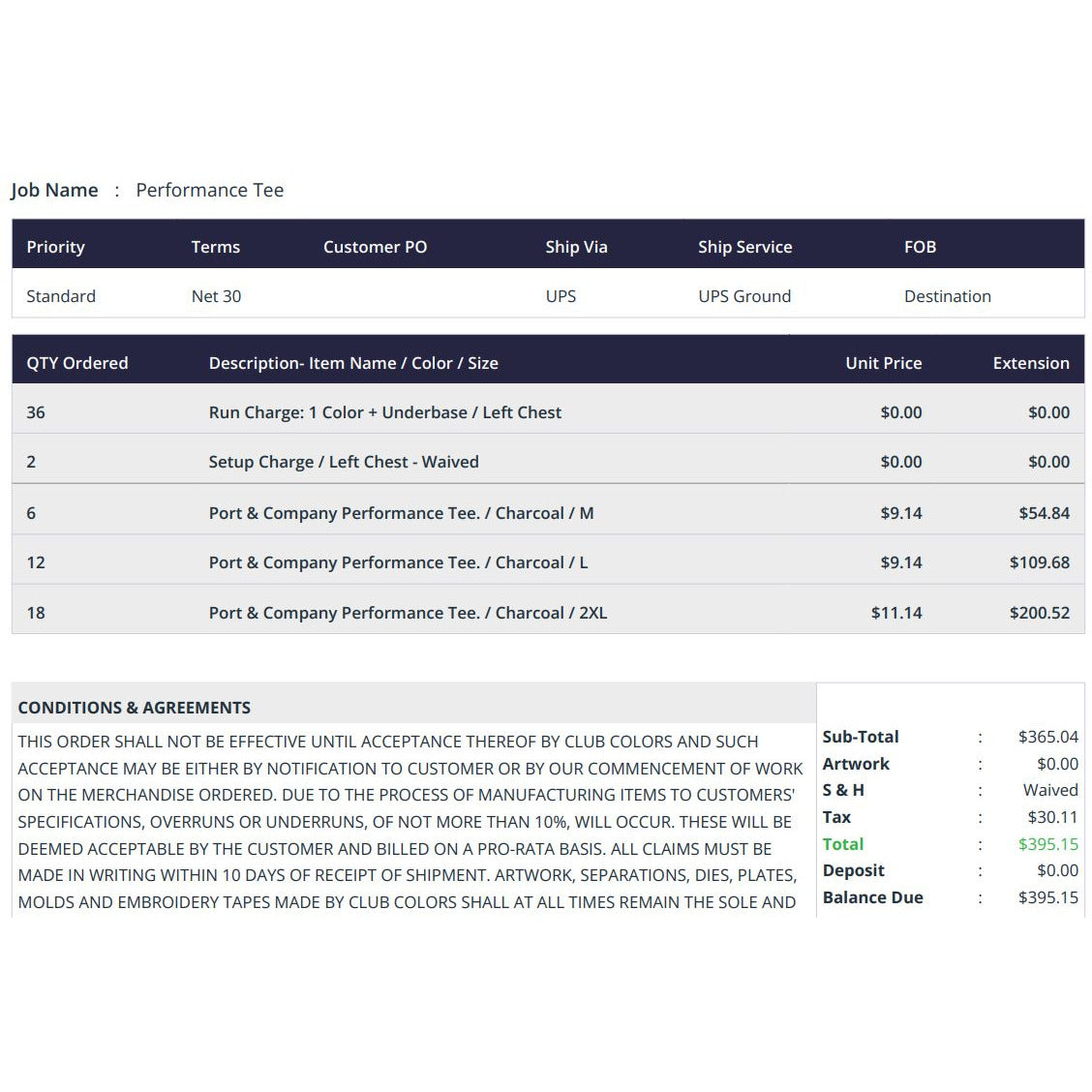Click the green Total amount $395.15
Viewport: 1092px width, 1092px height.
point(1048,844)
